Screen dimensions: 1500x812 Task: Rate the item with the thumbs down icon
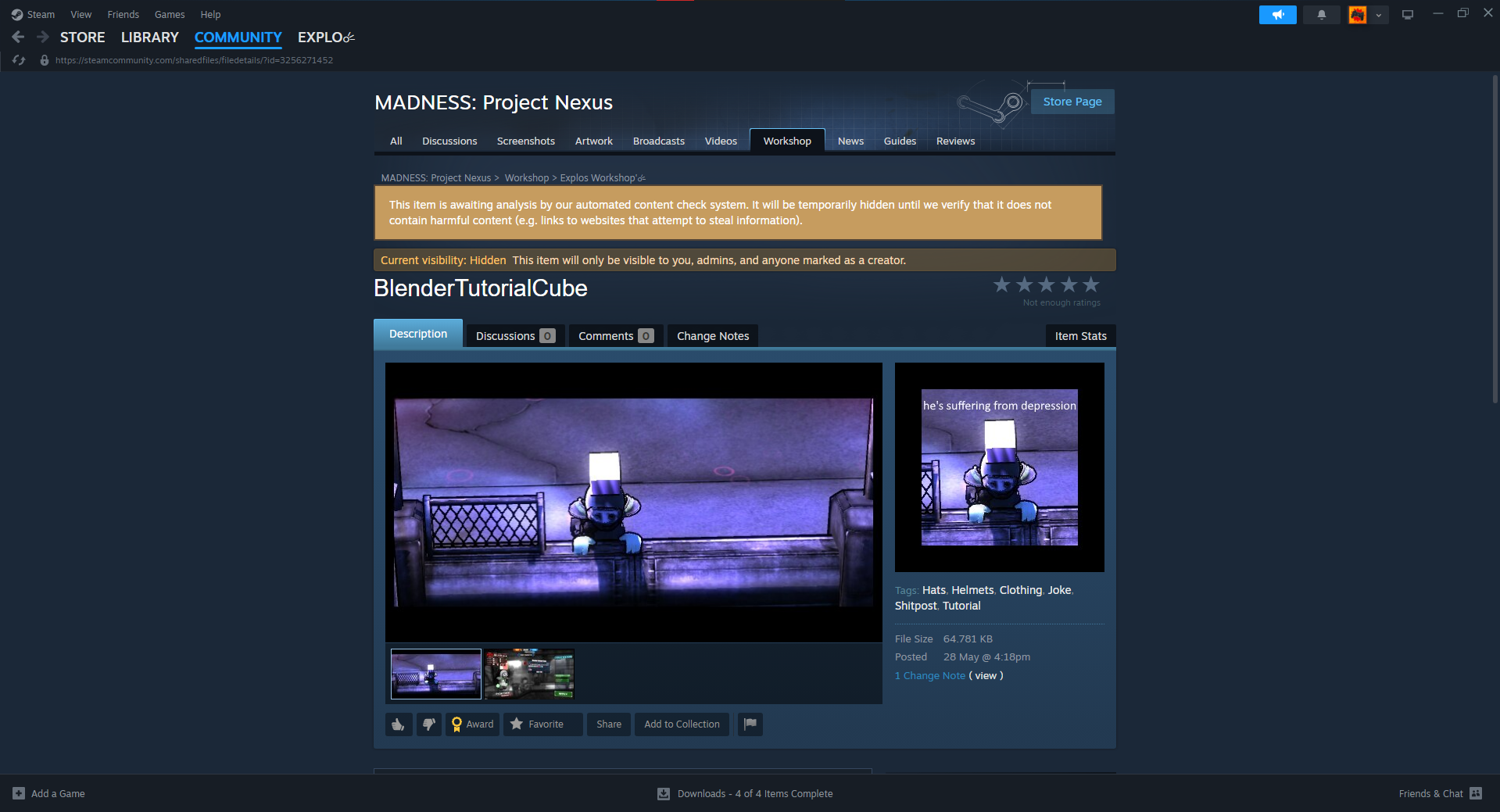[x=429, y=724]
